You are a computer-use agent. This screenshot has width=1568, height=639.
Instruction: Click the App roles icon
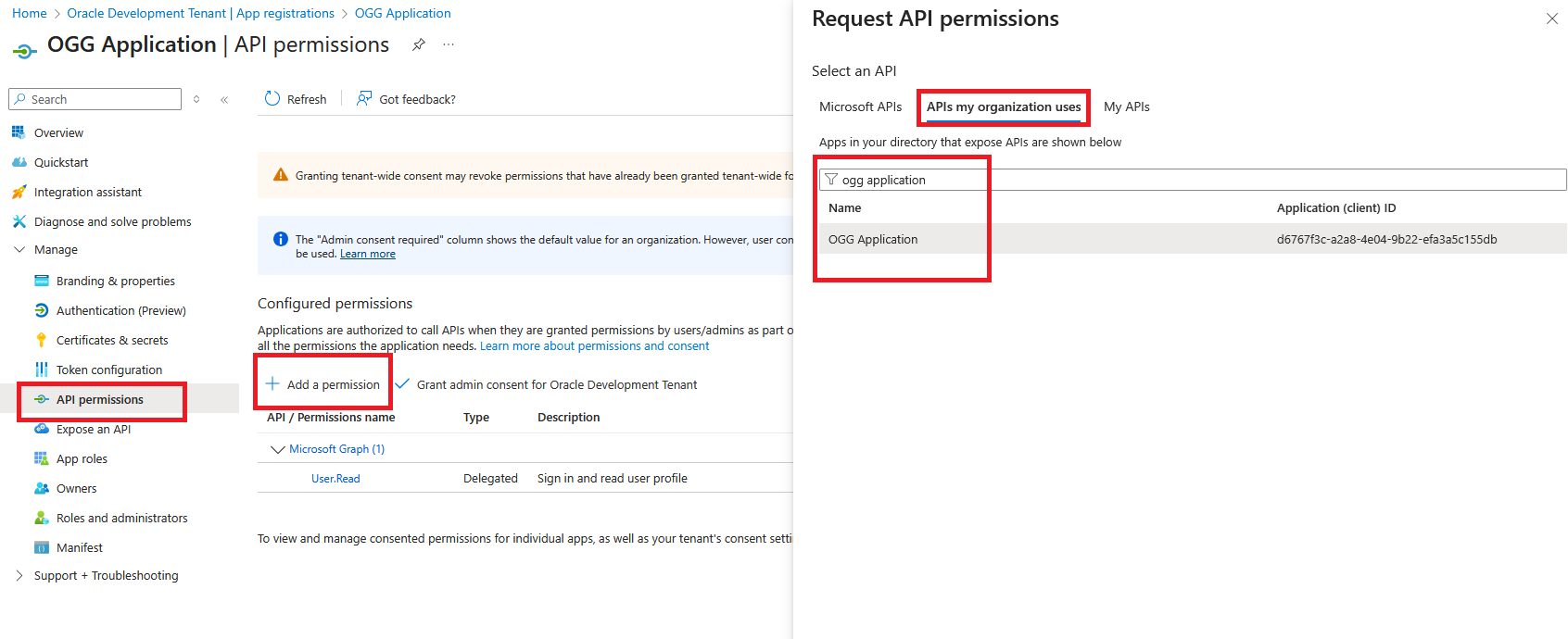pos(41,458)
